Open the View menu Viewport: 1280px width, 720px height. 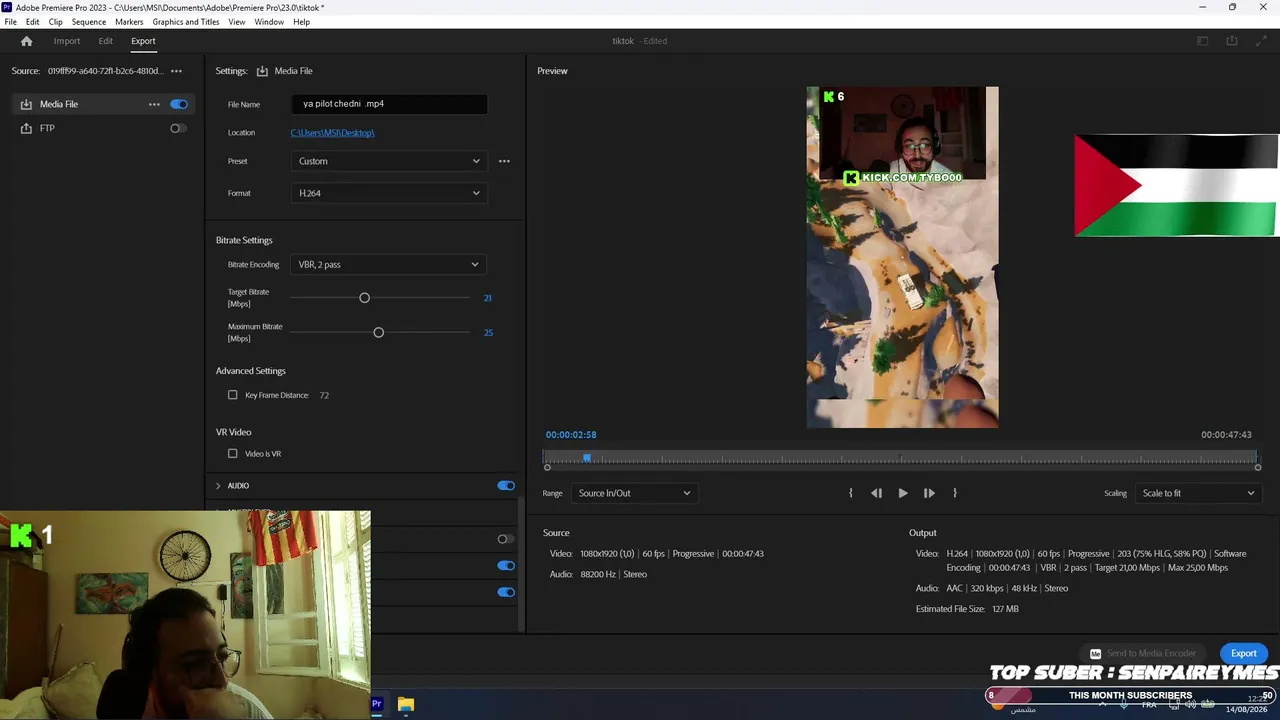pos(237,22)
